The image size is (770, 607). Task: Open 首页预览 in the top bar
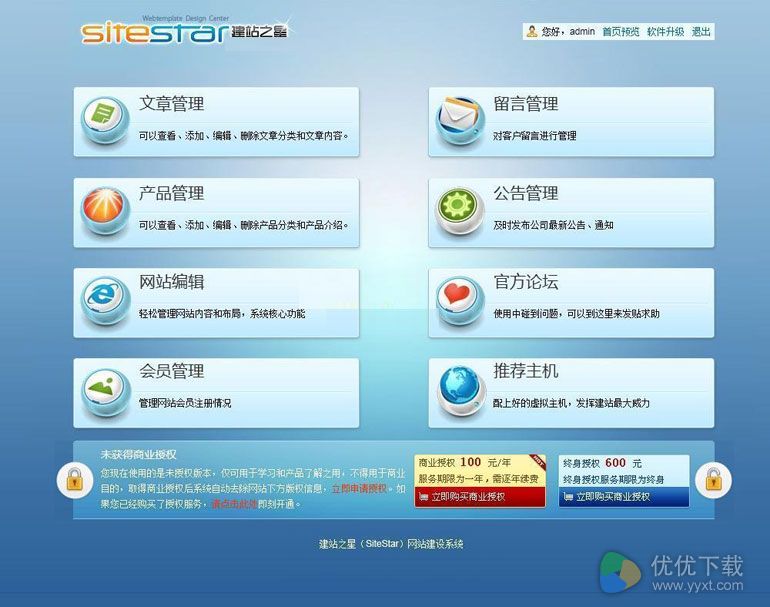[x=621, y=31]
